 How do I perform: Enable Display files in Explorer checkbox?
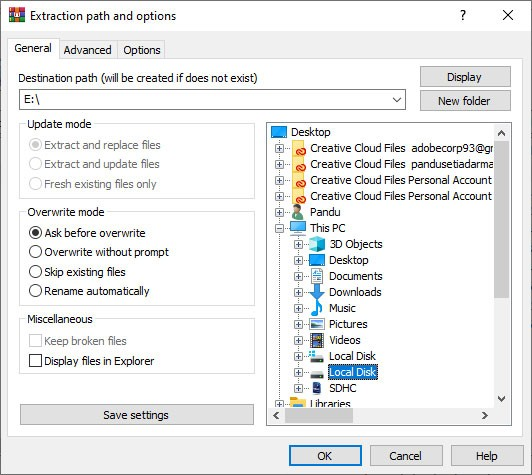pos(35,361)
